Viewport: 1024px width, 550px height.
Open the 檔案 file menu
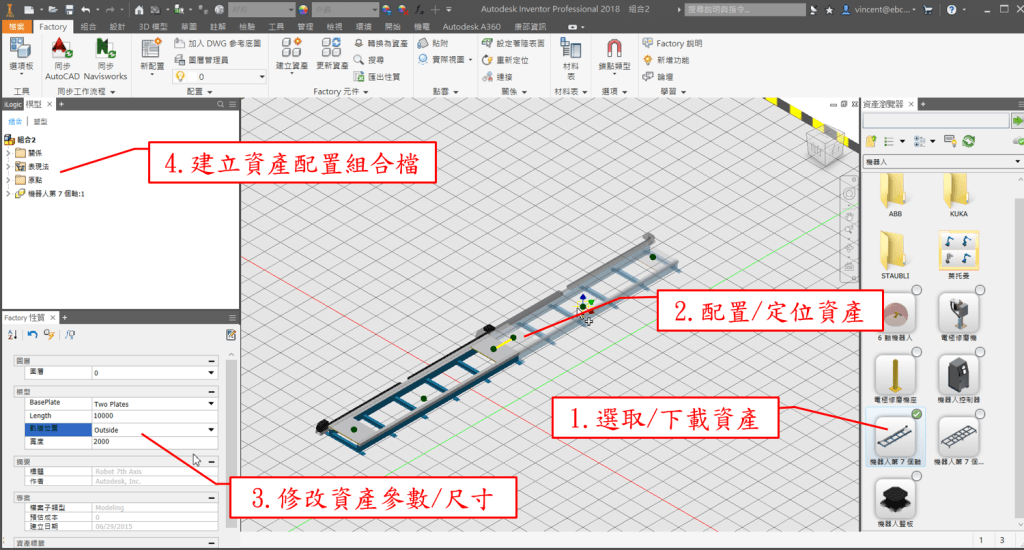17,27
